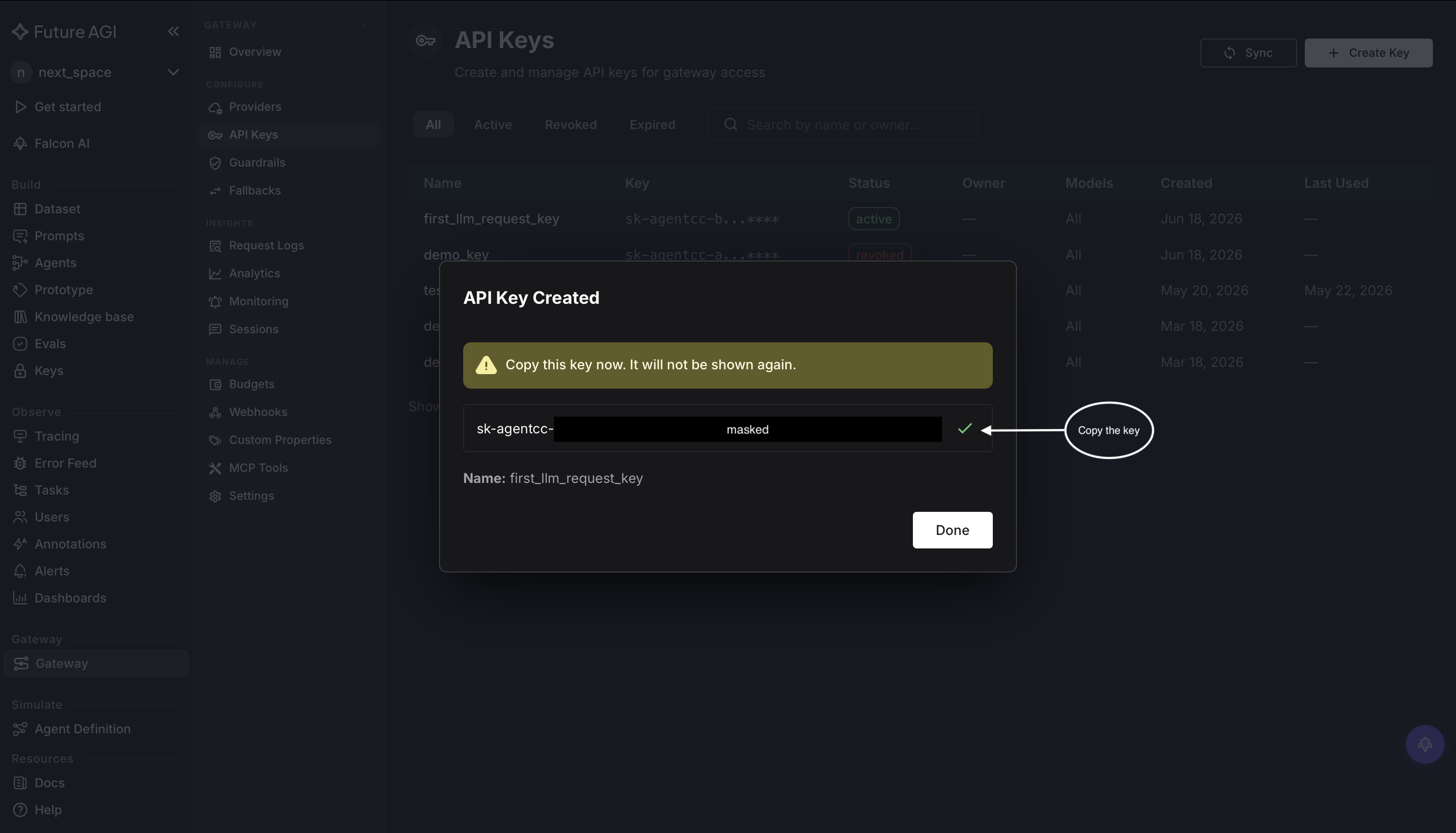This screenshot has width=1456, height=833.
Task: Select Gateway in the sidebar
Action: (x=96, y=663)
